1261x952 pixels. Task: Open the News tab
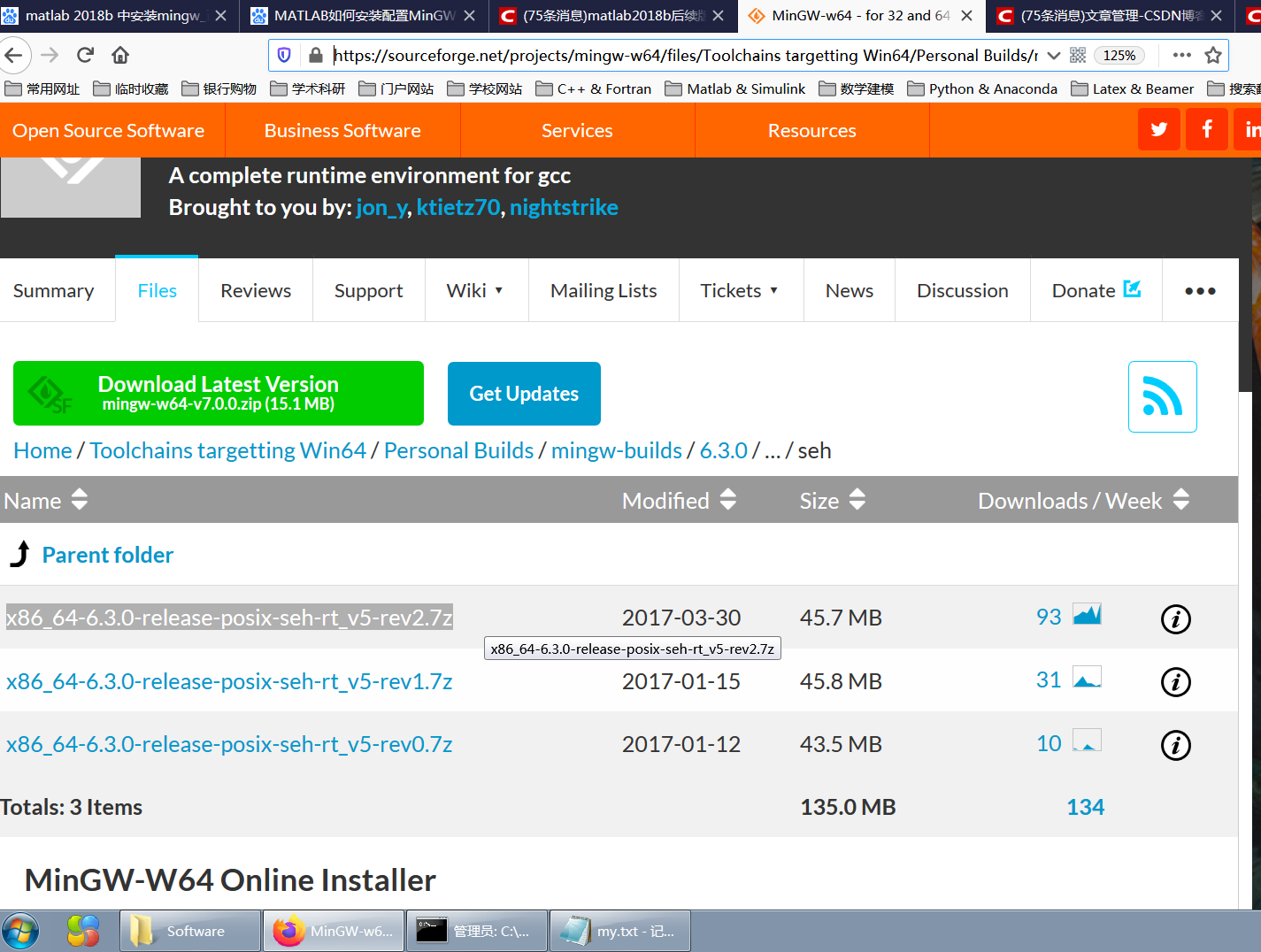click(850, 290)
